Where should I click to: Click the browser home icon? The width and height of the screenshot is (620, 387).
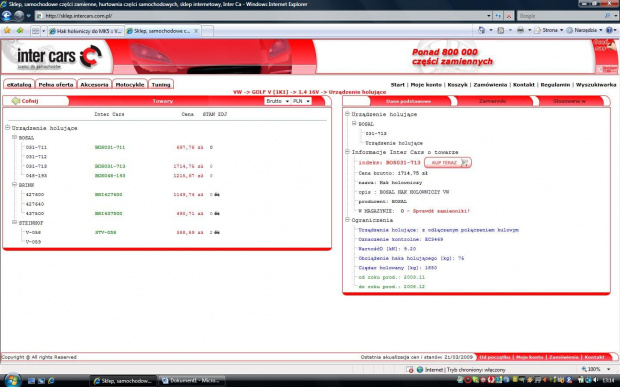481,30
